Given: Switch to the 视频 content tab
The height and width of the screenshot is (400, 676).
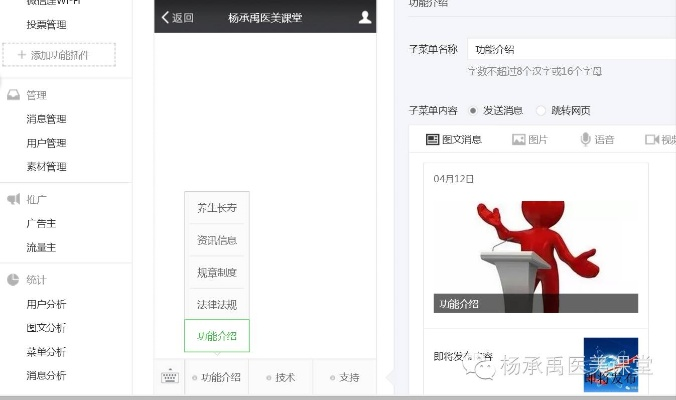Looking at the screenshot, I should tap(660, 140).
